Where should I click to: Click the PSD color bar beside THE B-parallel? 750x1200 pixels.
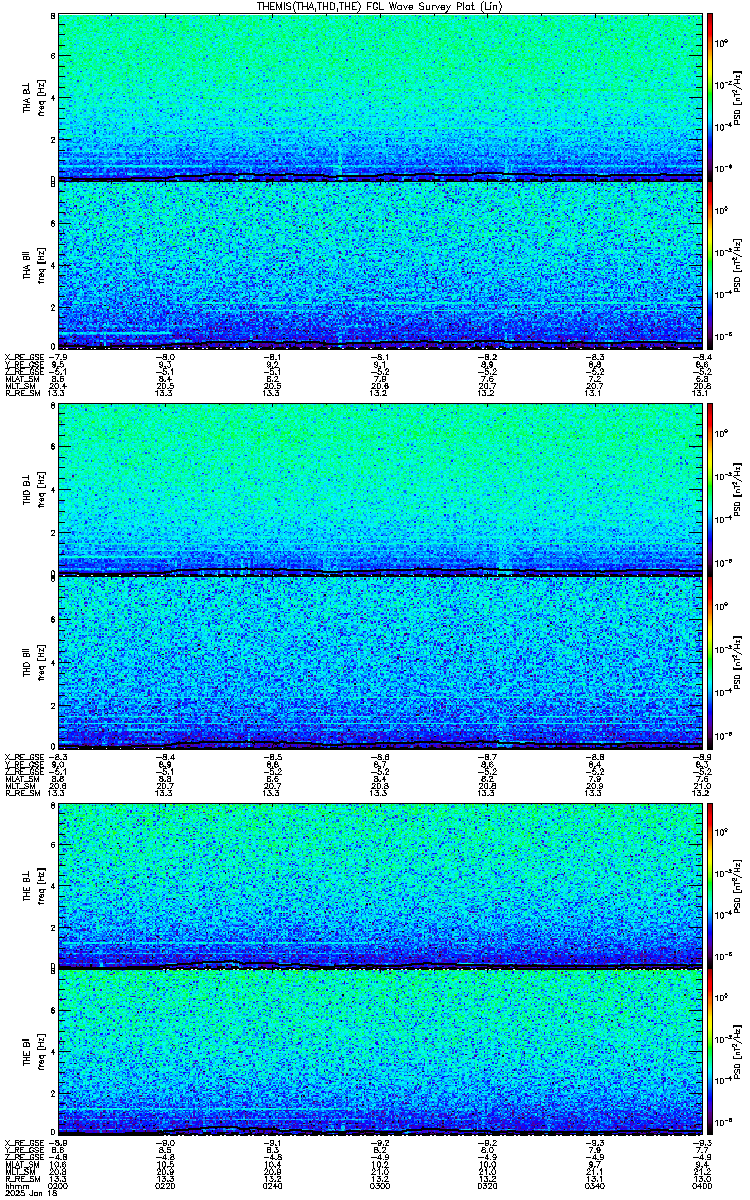pos(710,1053)
